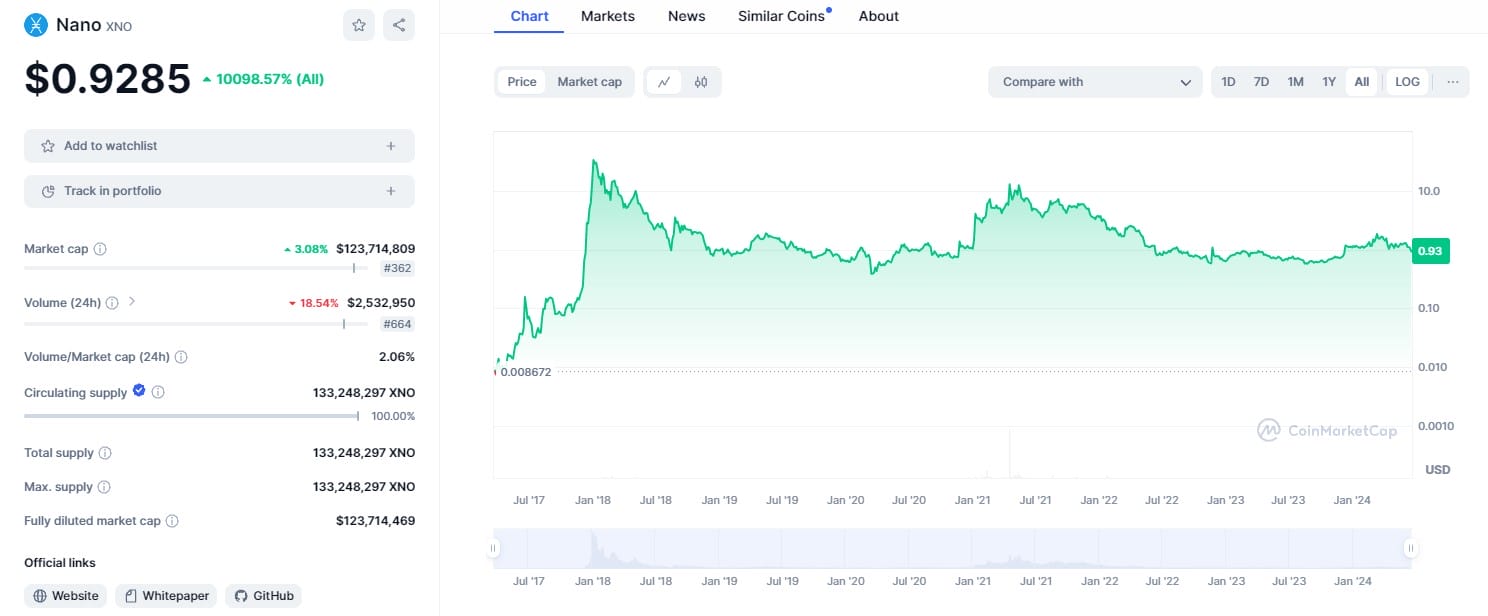Screen dimensions: 1488x616
Task: Click Add to watchlist button
Action: pyautogui.click(x=219, y=146)
